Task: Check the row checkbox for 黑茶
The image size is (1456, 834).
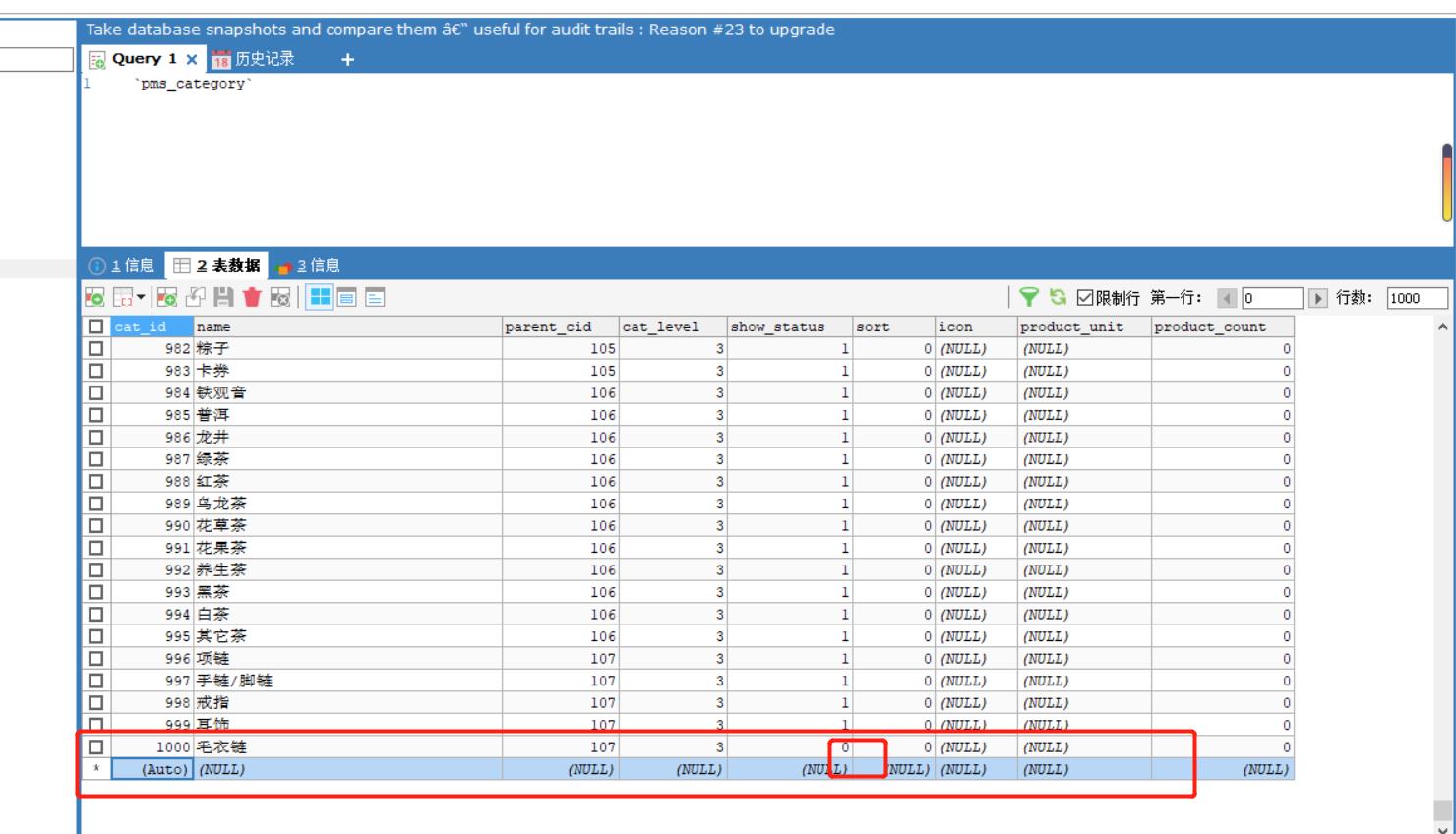Action: tap(95, 592)
